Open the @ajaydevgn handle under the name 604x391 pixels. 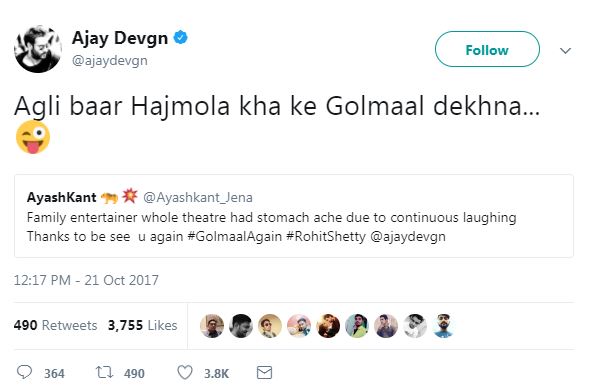(110, 60)
